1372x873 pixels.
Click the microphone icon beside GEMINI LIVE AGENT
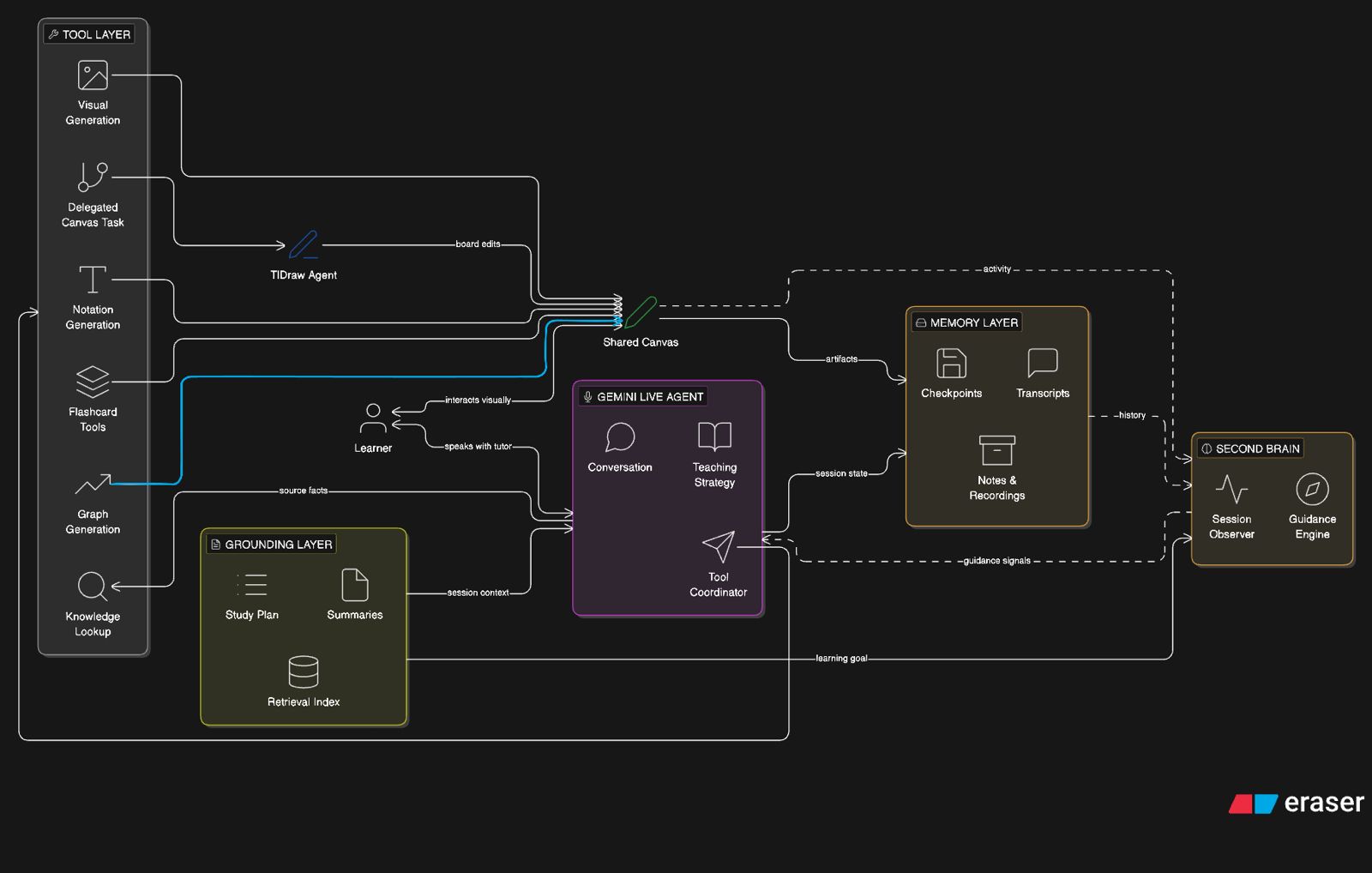tap(587, 396)
